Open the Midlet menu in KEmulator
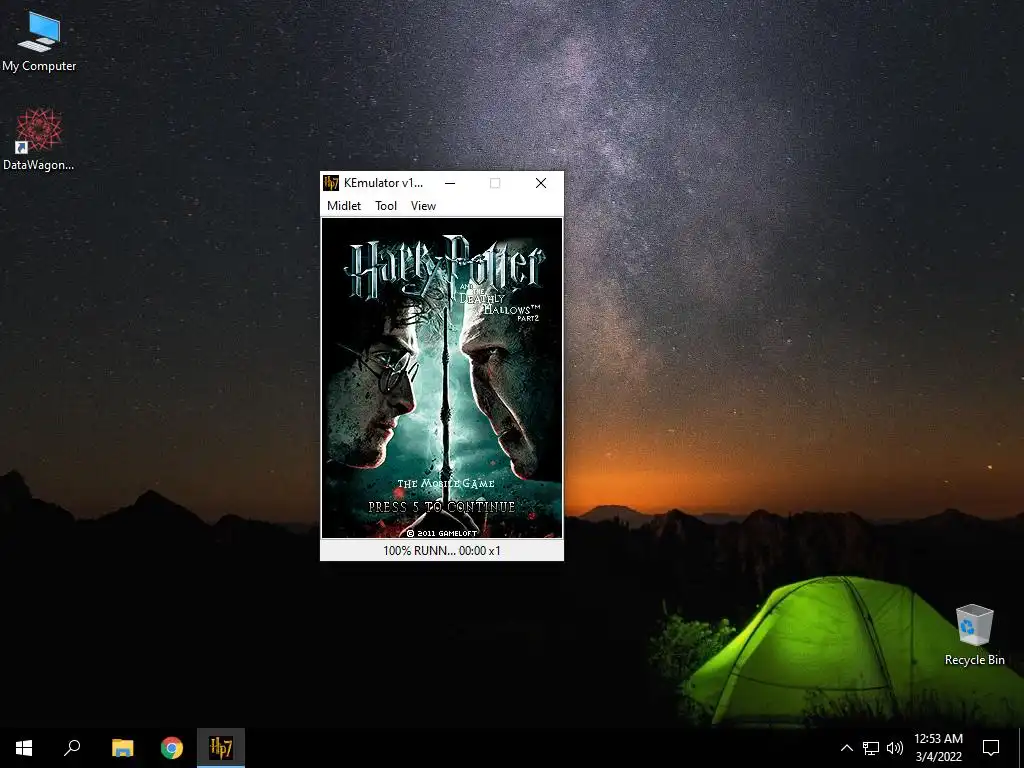The width and height of the screenshot is (1024, 768). pos(344,206)
